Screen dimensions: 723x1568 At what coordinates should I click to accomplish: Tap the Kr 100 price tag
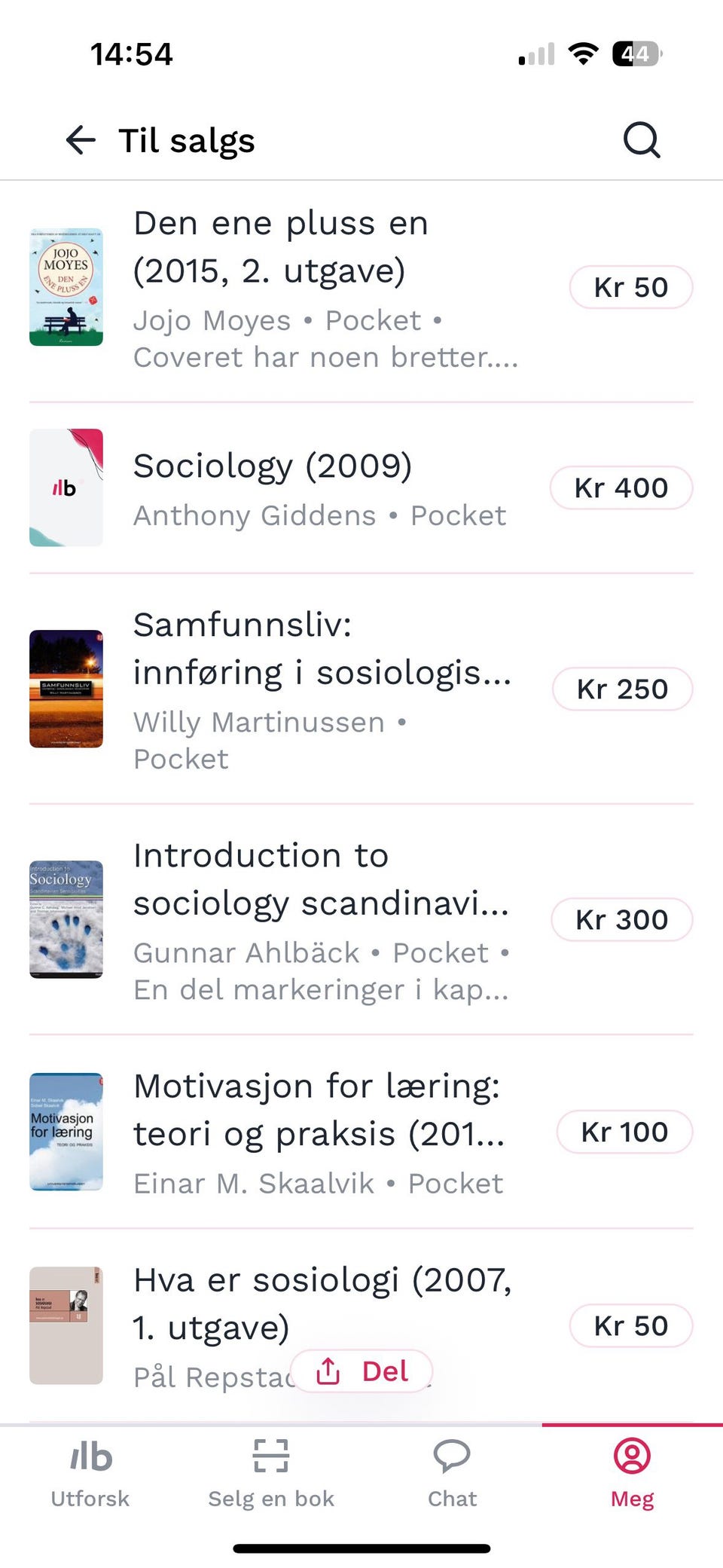[x=624, y=1132]
